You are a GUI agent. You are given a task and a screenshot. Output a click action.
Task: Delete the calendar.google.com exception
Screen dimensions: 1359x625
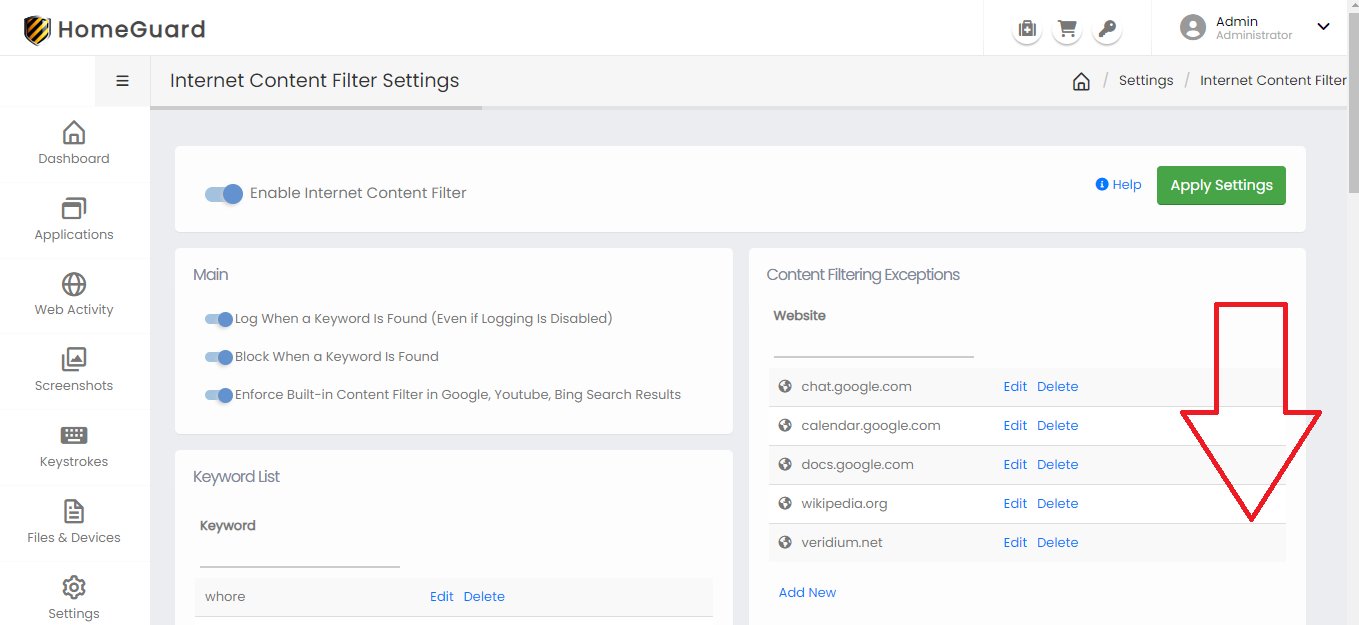coord(1057,426)
